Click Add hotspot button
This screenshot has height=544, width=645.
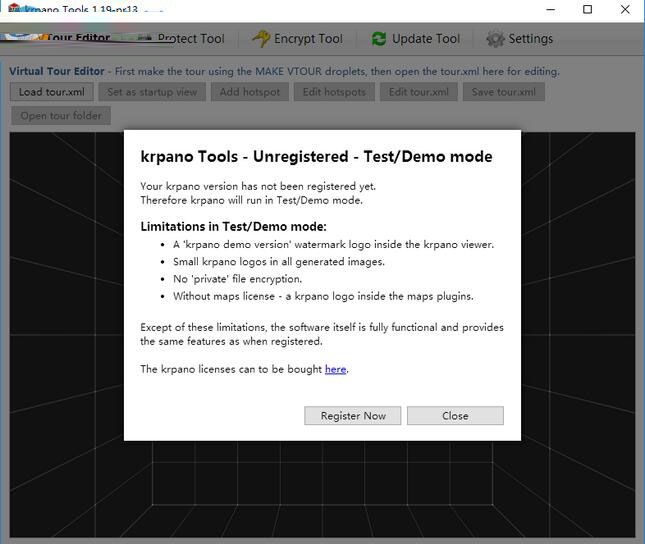pos(250,92)
